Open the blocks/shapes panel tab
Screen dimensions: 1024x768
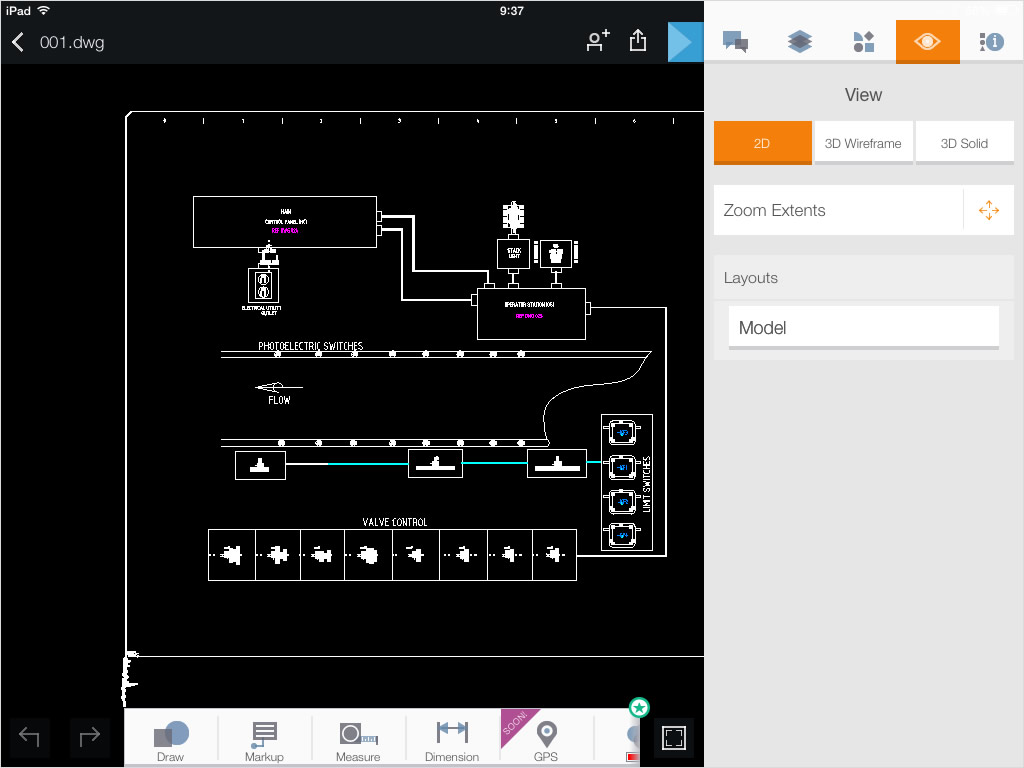coord(864,42)
